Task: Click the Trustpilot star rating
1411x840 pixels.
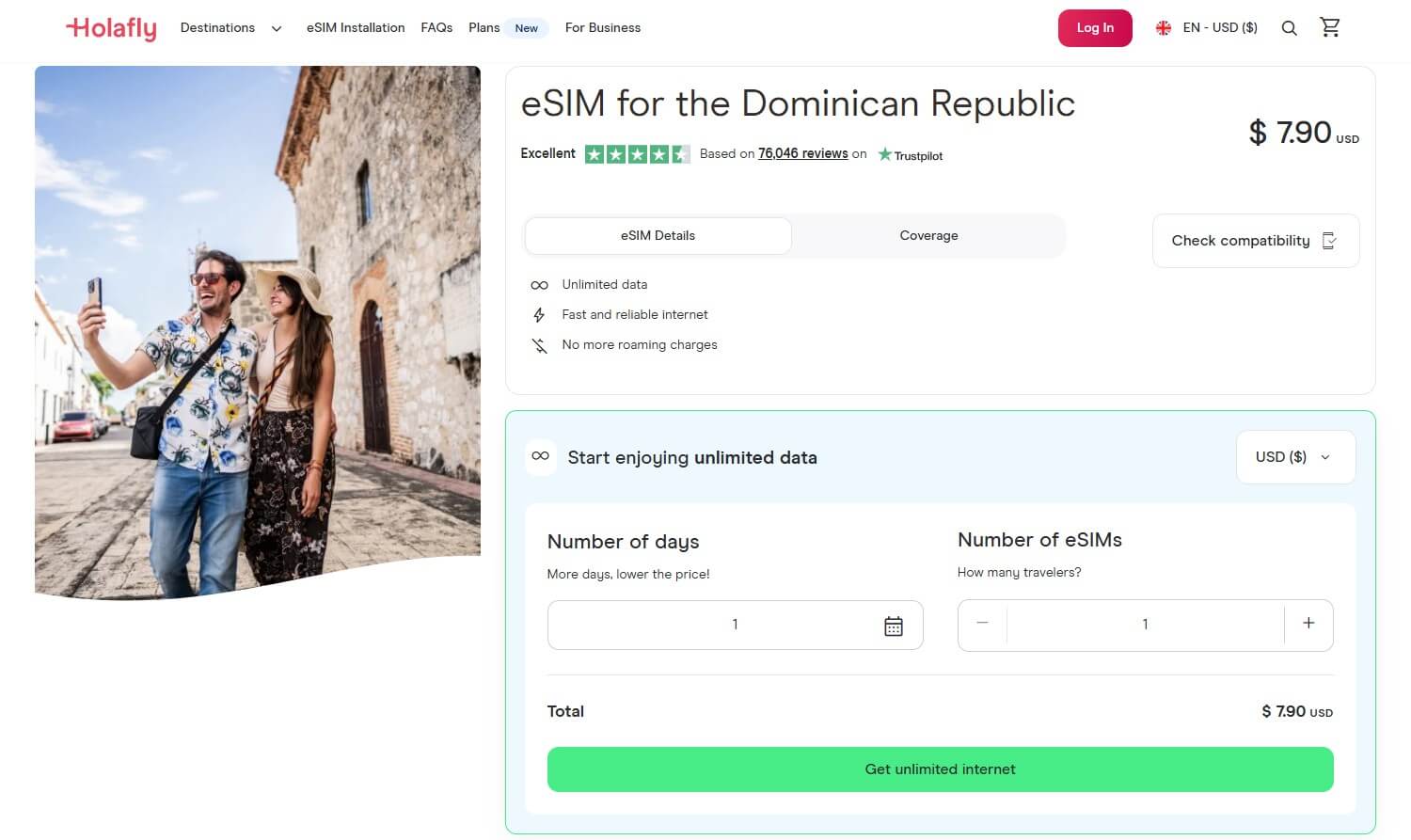Action: 637,154
